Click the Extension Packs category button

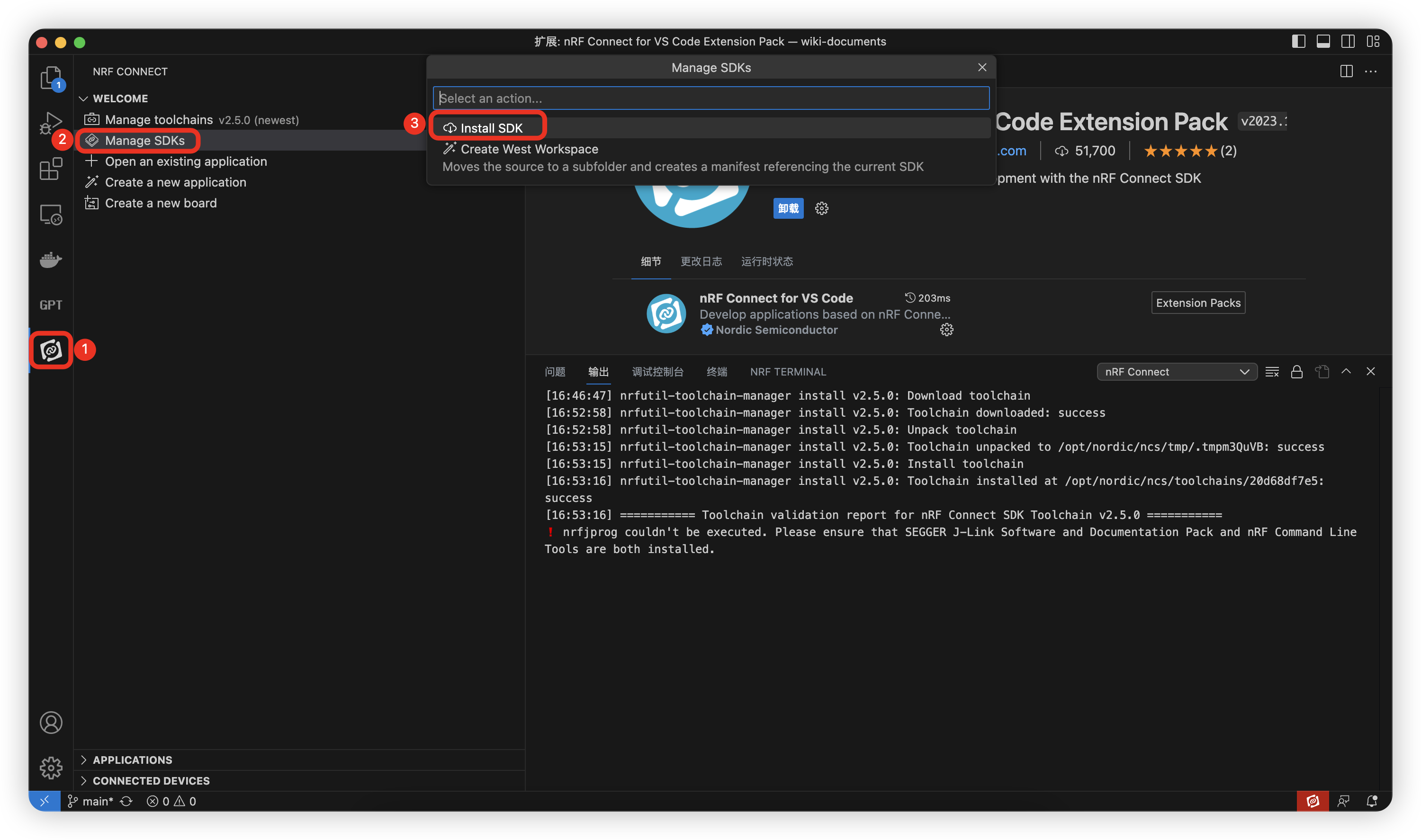pyautogui.click(x=1198, y=303)
